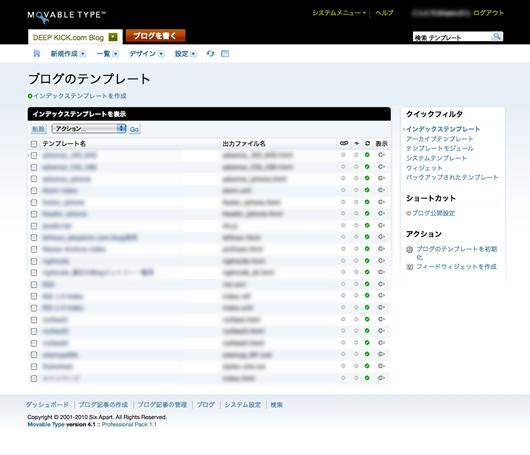Click the rebuild column header icon
This screenshot has height=455, width=530.
point(367,143)
